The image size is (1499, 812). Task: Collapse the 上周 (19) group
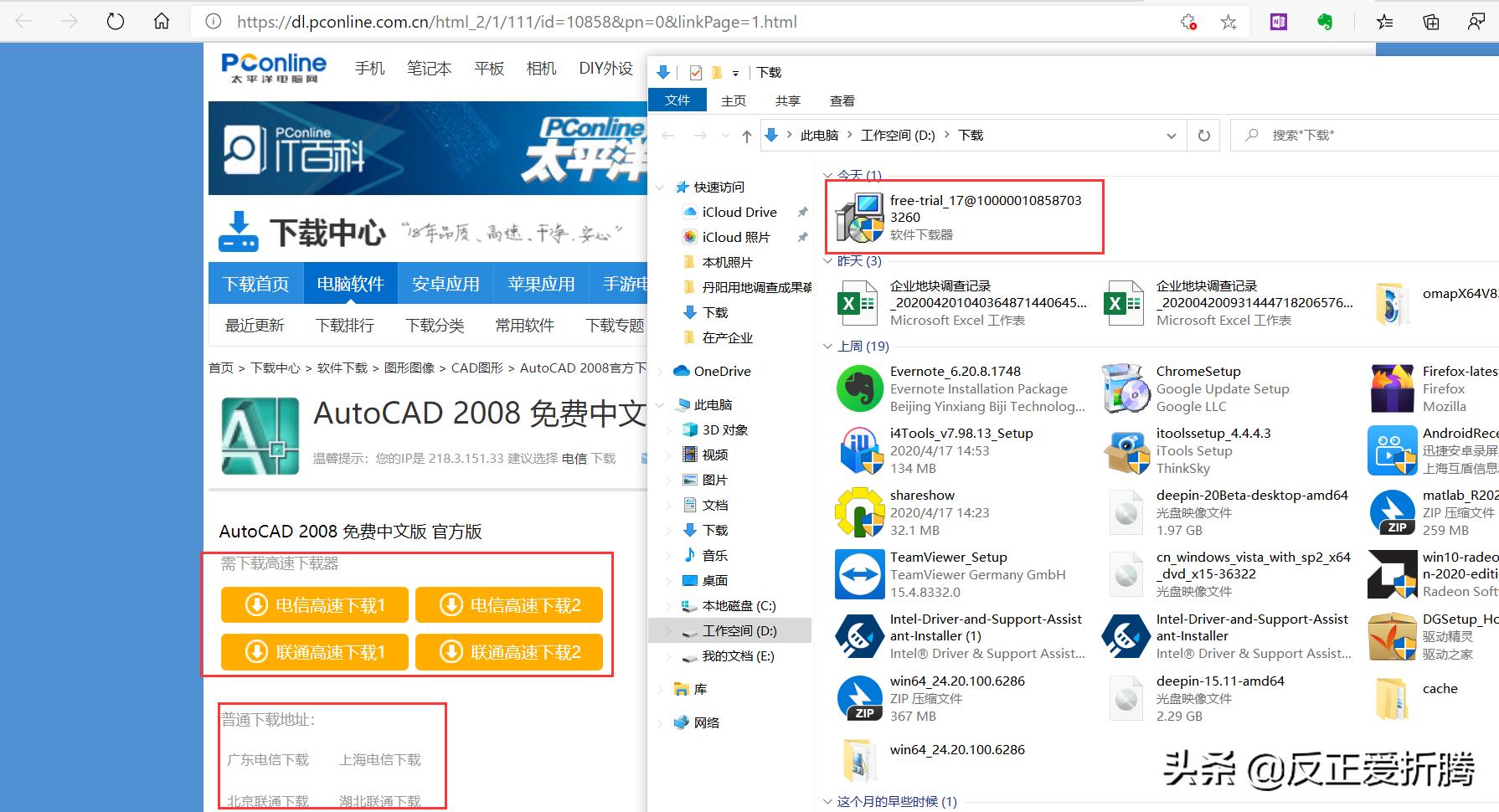click(x=828, y=347)
